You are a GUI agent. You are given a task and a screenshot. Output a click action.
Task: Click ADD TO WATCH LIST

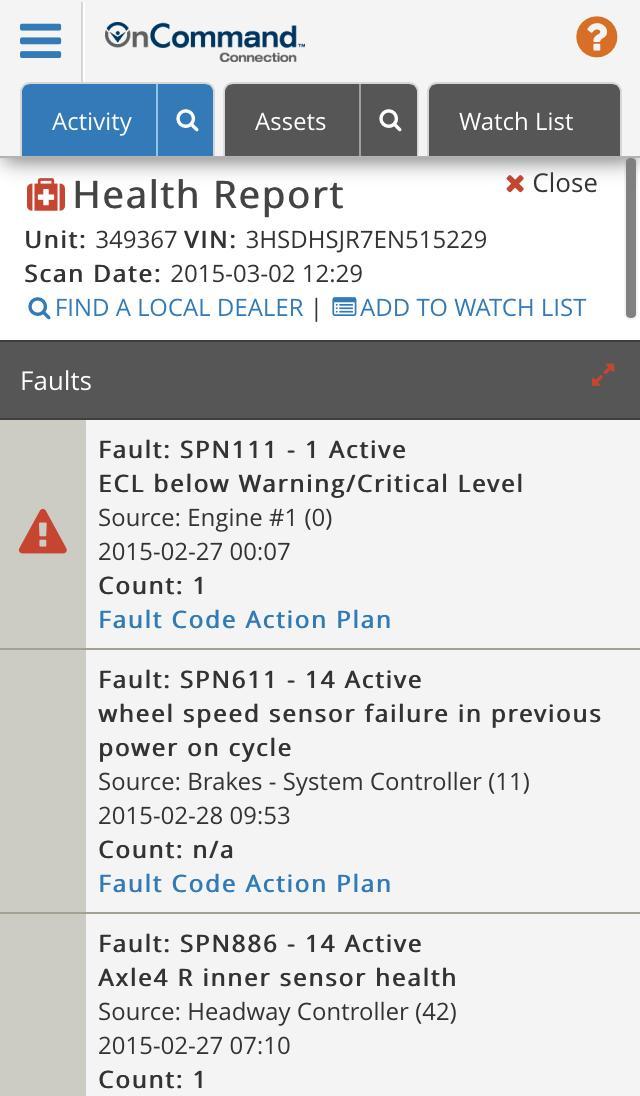(472, 307)
